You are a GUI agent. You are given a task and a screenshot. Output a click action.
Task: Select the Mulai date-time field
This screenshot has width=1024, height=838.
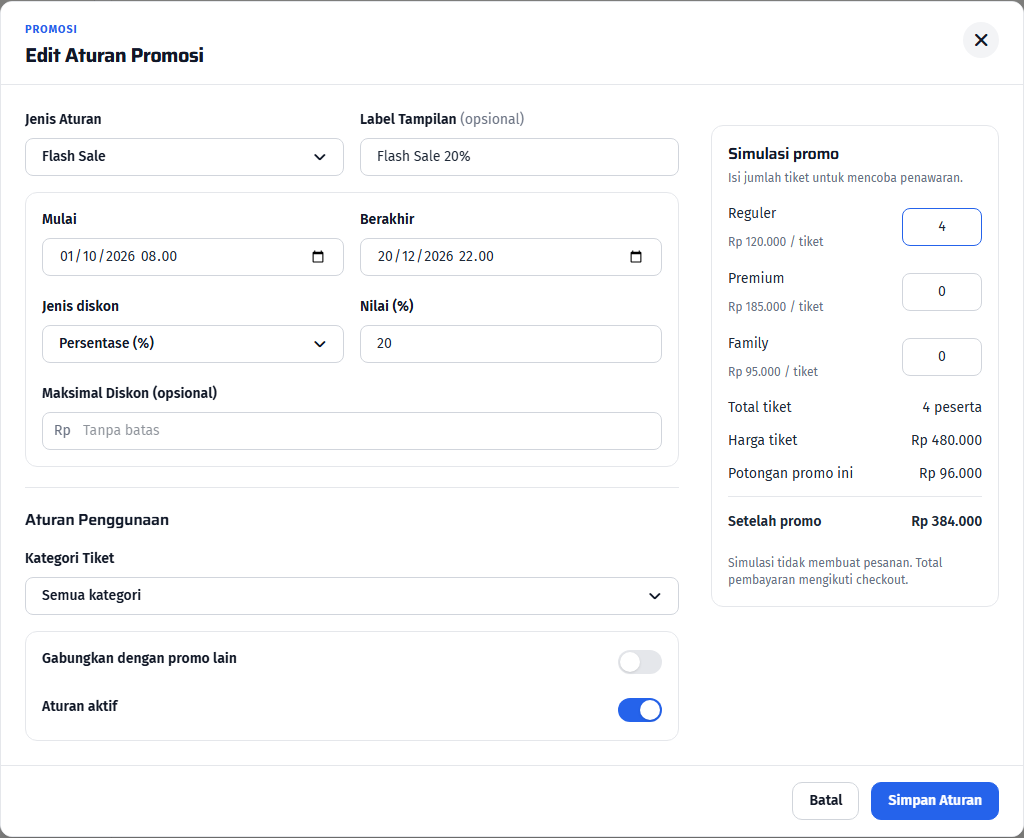coord(193,257)
